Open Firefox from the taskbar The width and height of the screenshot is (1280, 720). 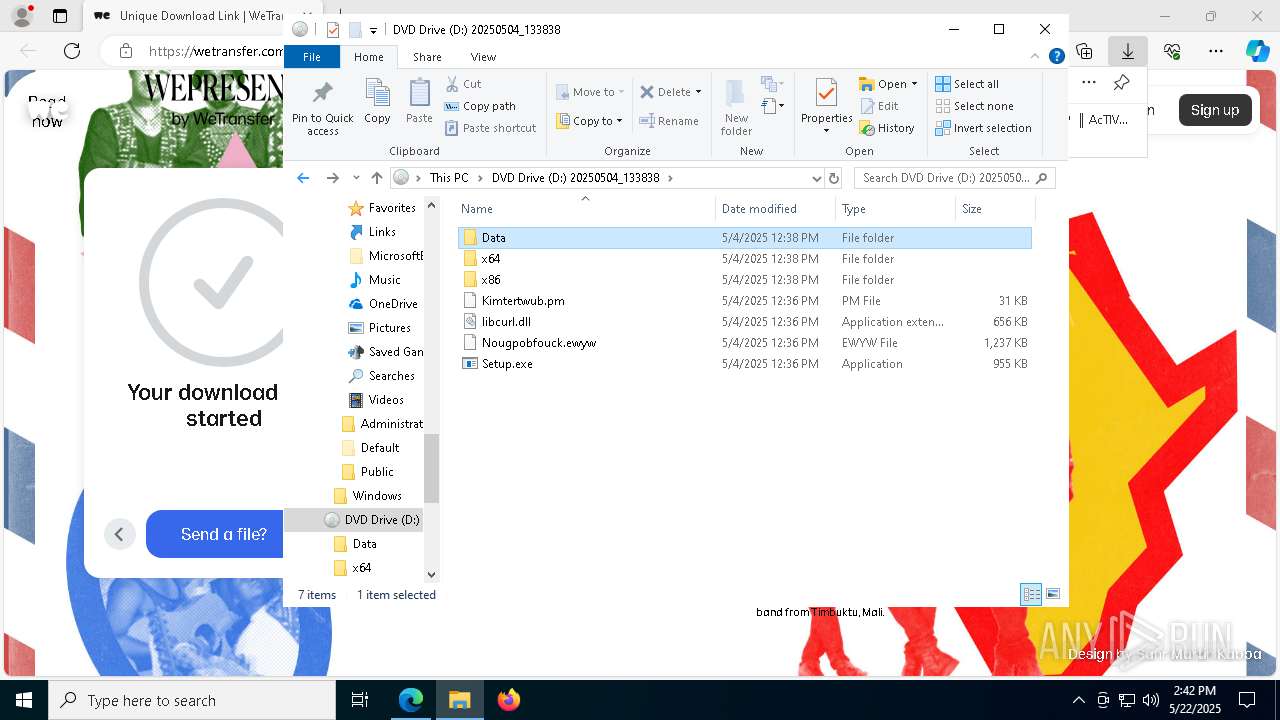coord(508,700)
